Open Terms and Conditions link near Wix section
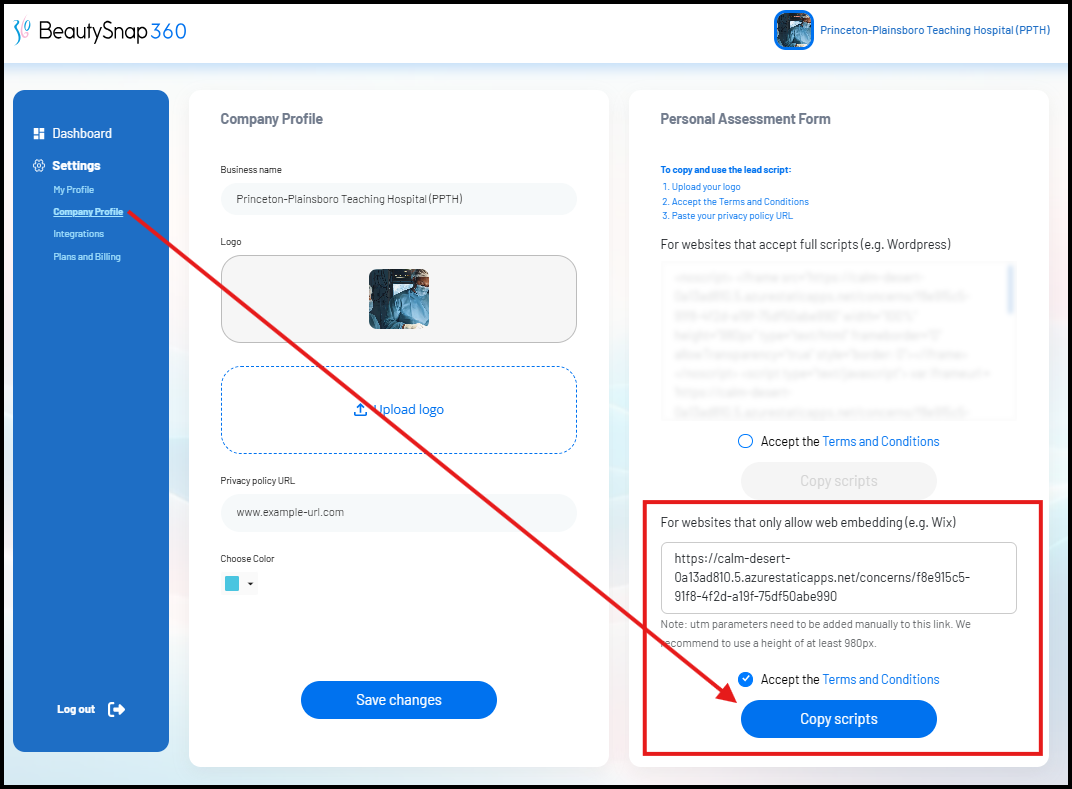 (881, 679)
